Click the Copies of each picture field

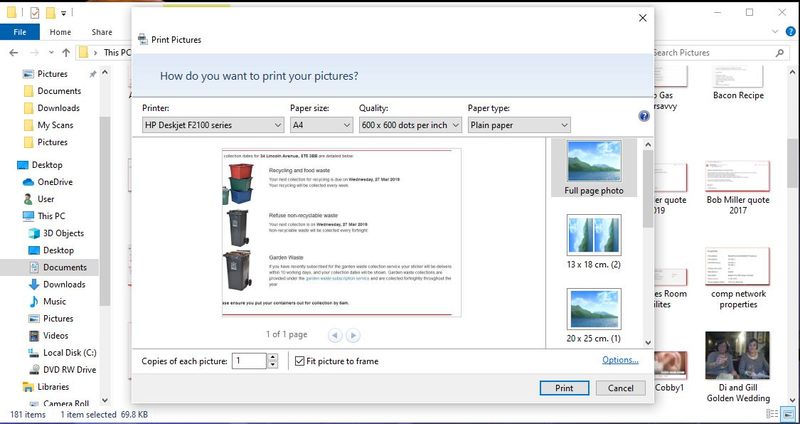point(247,361)
